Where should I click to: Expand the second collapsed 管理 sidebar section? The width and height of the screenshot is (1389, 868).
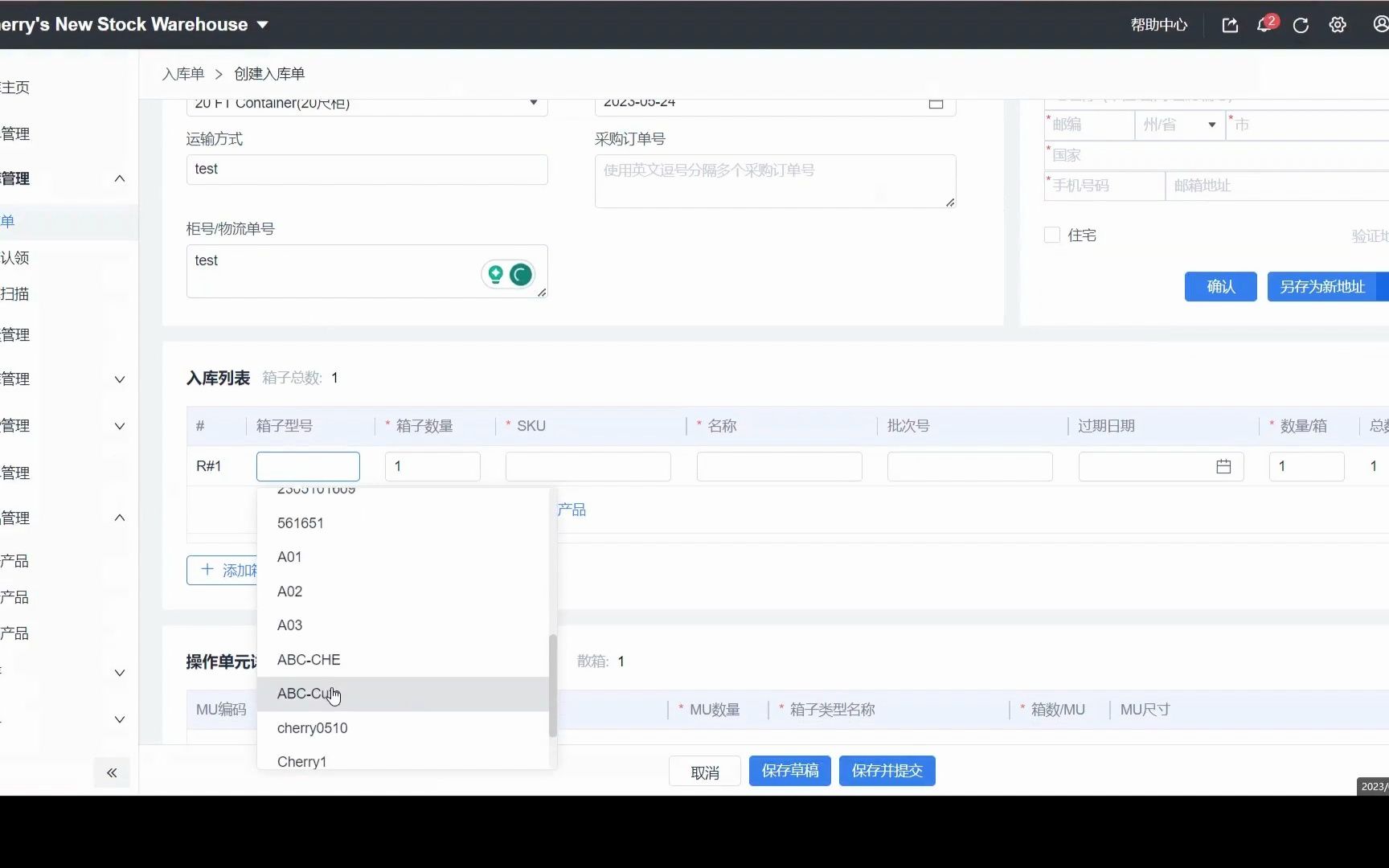tap(120, 426)
